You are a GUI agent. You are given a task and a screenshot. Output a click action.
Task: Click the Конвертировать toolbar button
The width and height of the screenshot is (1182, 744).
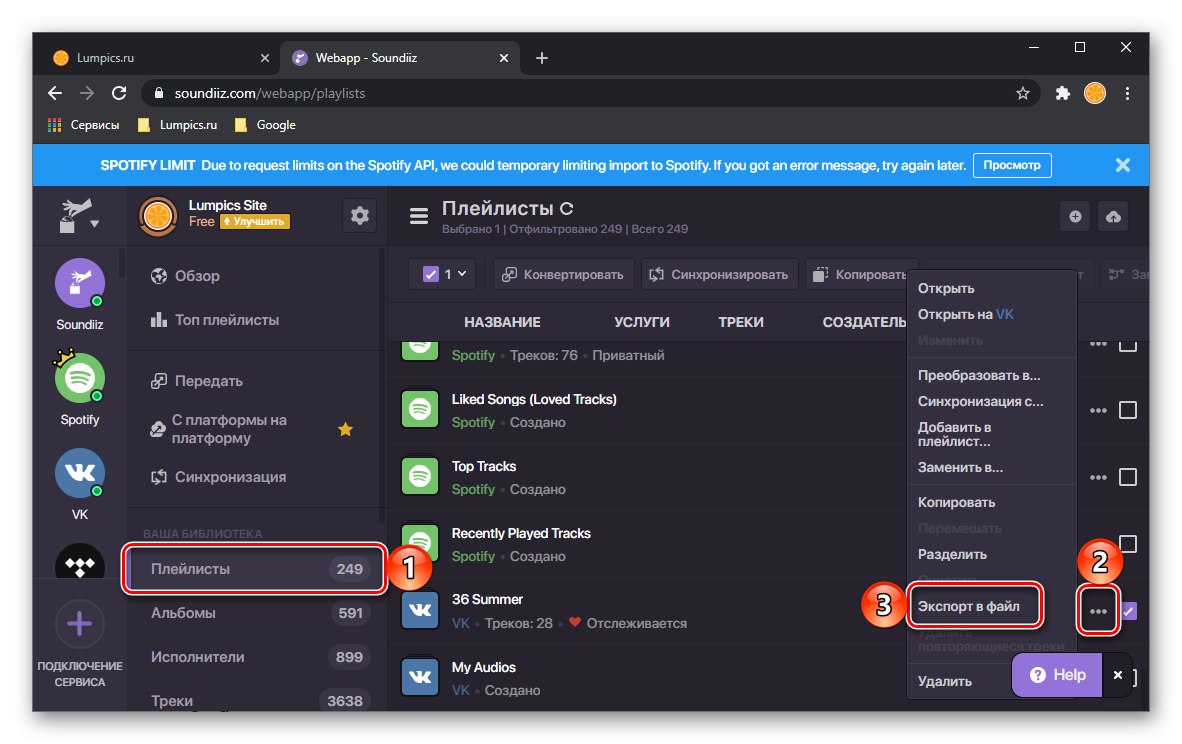pyautogui.click(x=563, y=274)
